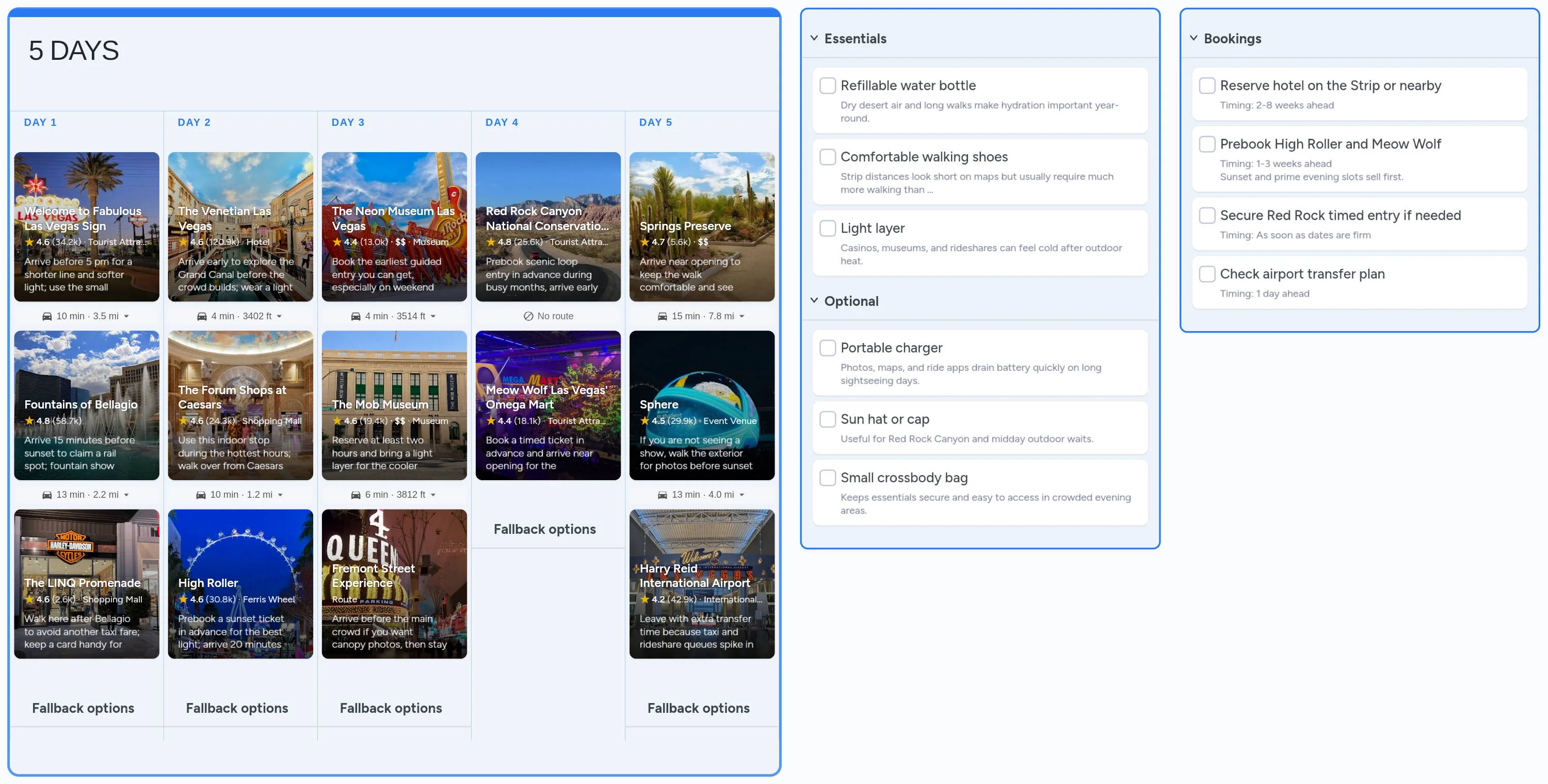Image resolution: width=1548 pixels, height=784 pixels.
Task: Open Fallback options under Day 4
Action: coord(544,529)
